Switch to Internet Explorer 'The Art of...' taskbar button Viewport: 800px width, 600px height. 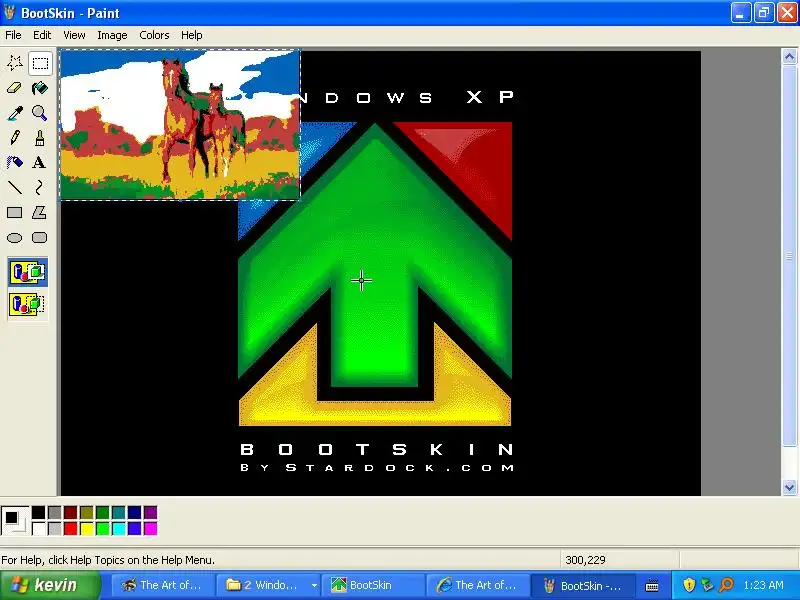(477, 585)
